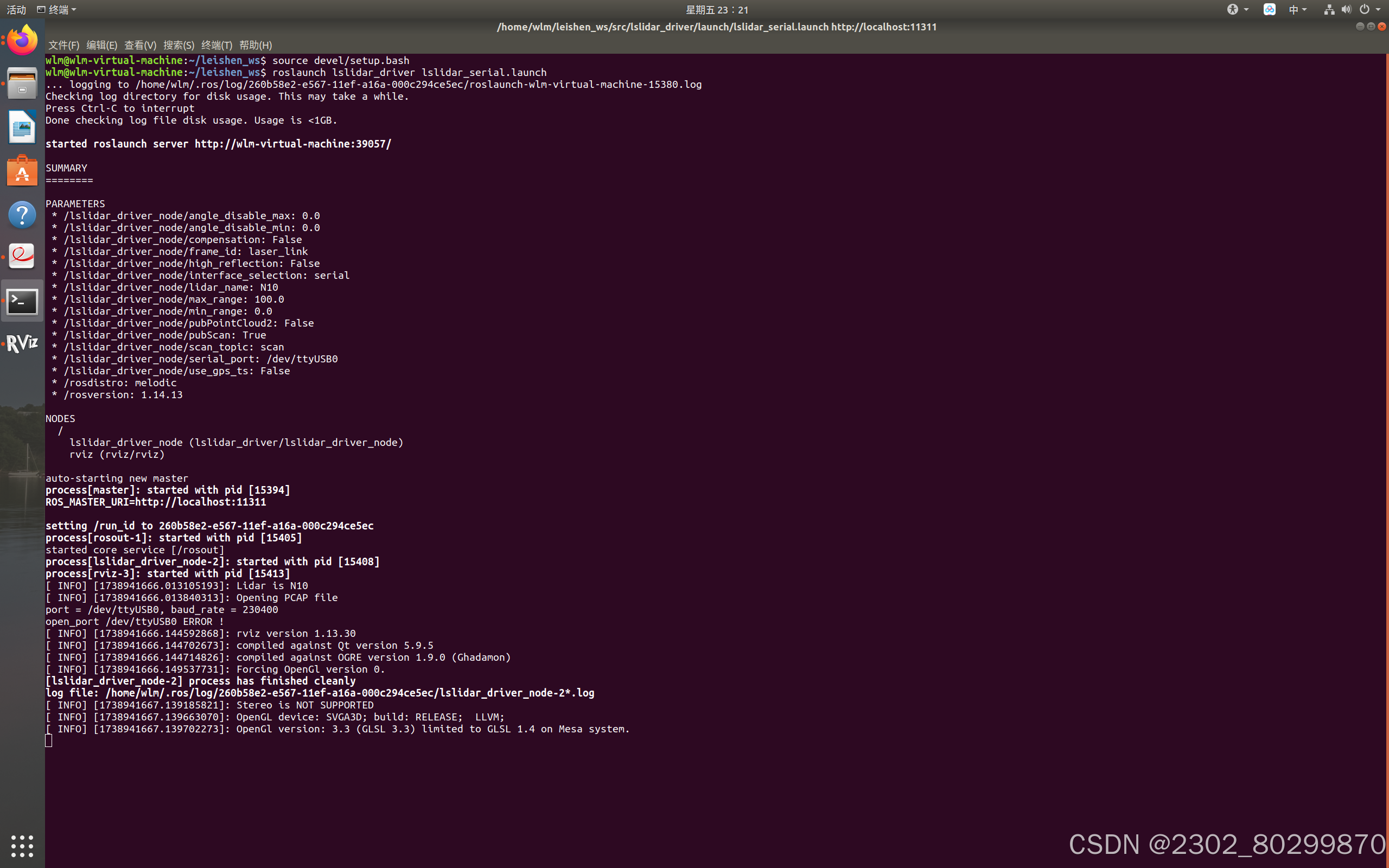Select the Terminal dock icon
This screenshot has height=868, width=1389.
pos(22,301)
